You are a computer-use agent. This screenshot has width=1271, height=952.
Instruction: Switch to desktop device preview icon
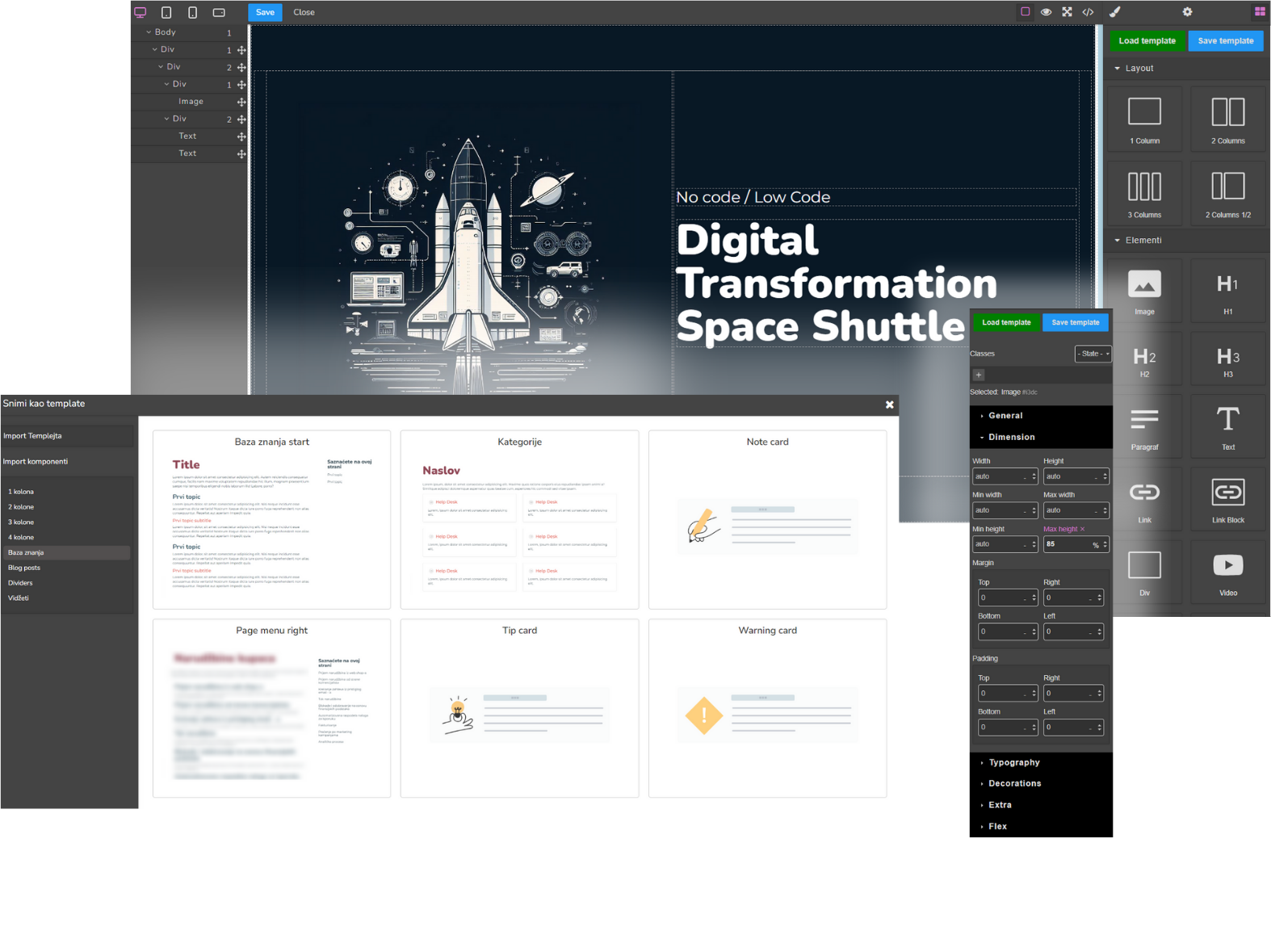click(141, 12)
